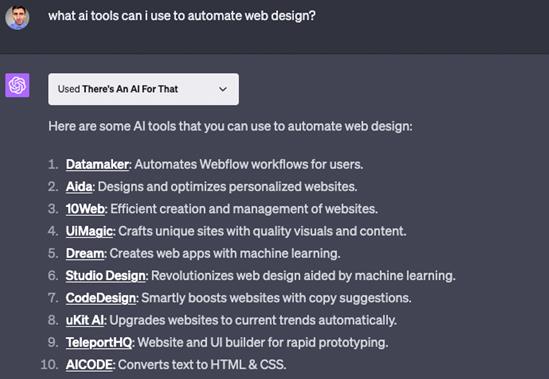
Task: Click 'Website and UI builder for rapid prototyping' text
Action: pos(263,343)
